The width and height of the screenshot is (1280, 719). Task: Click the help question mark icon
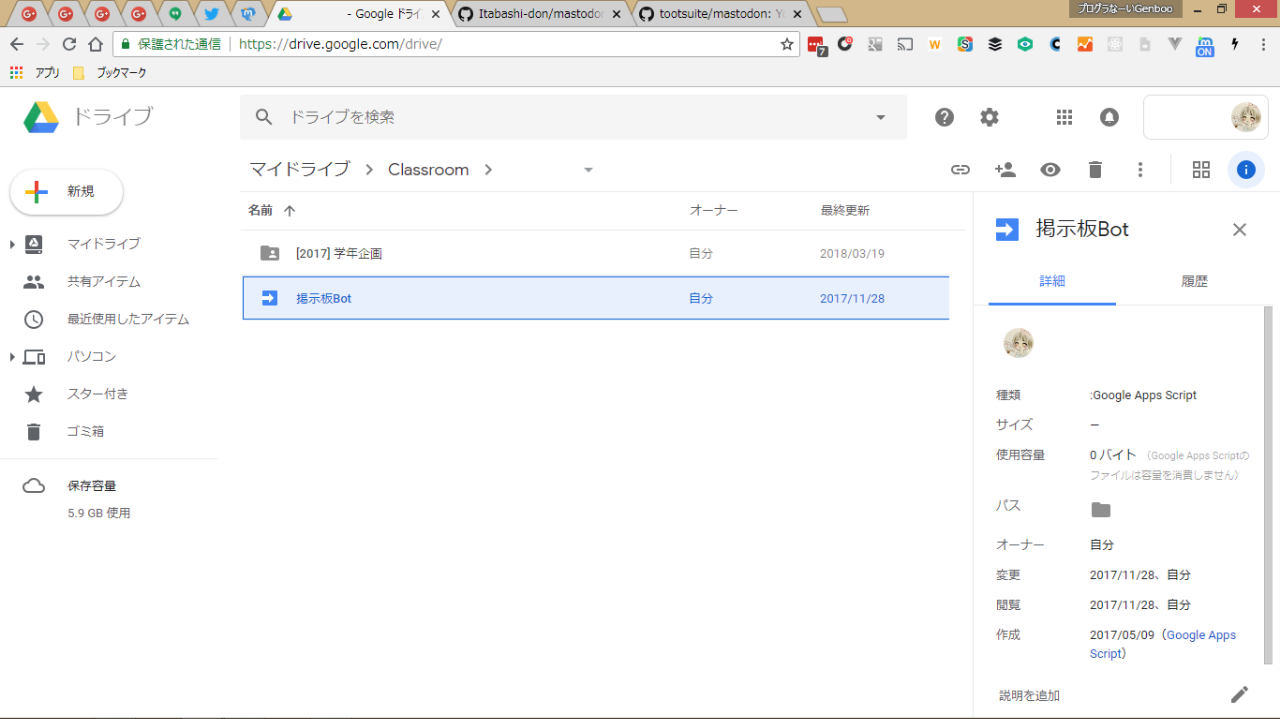tap(944, 117)
